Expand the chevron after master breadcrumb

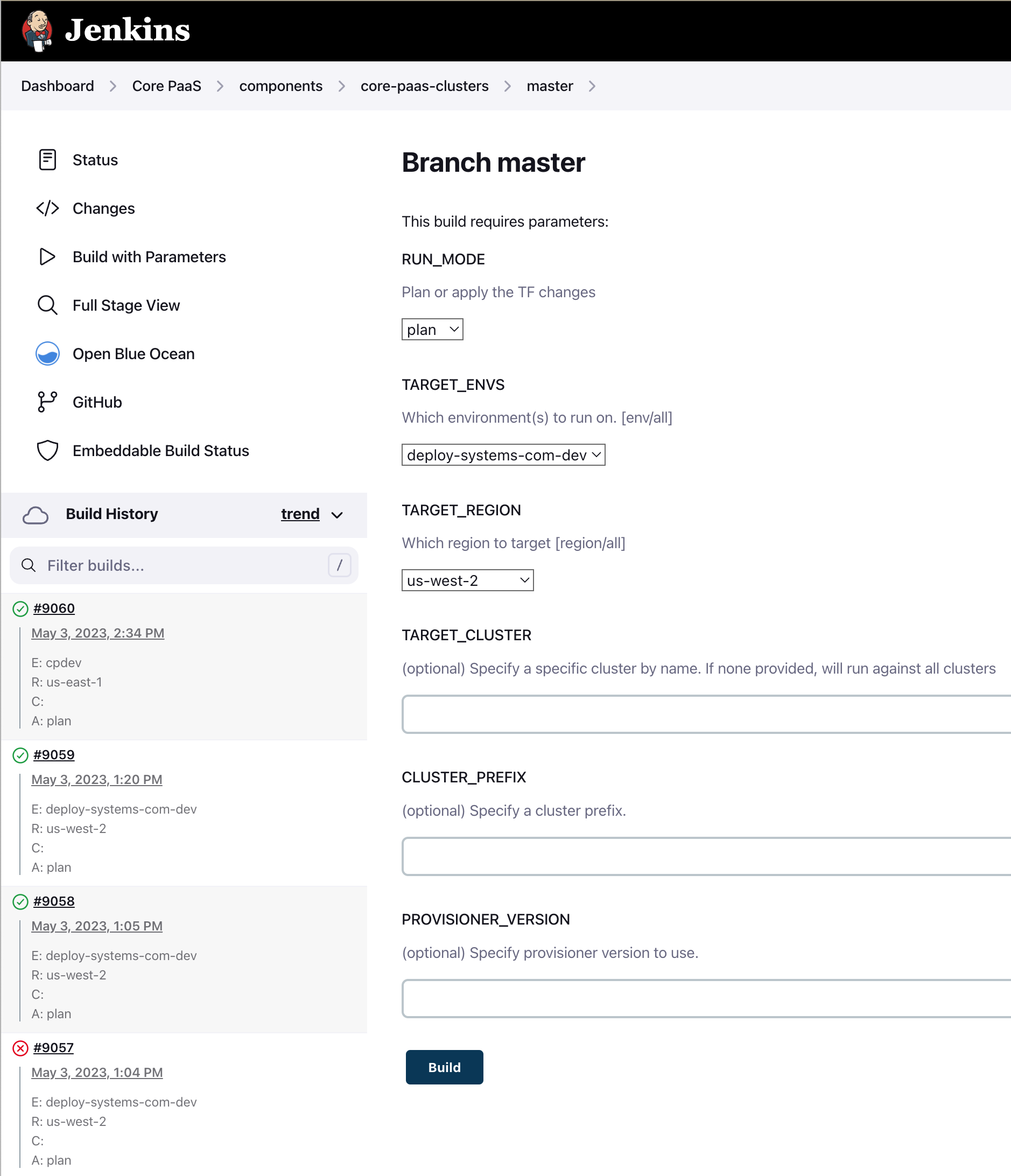[x=592, y=86]
